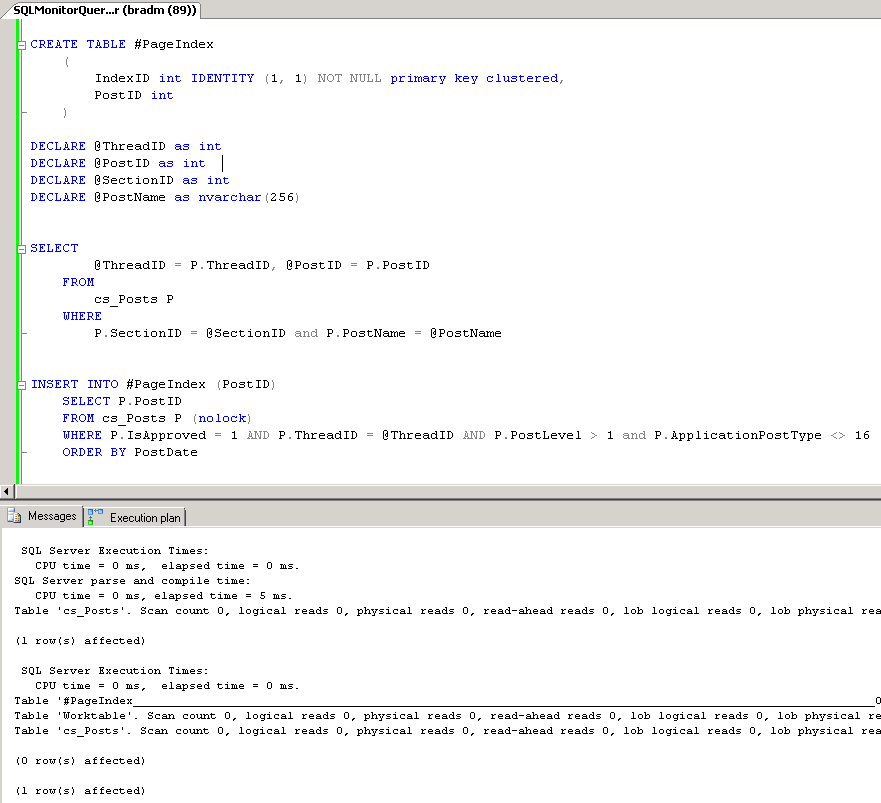Click the @PostID variable in its DECLARE line
Screen dimensions: 881x803
pyautogui.click(x=122, y=163)
